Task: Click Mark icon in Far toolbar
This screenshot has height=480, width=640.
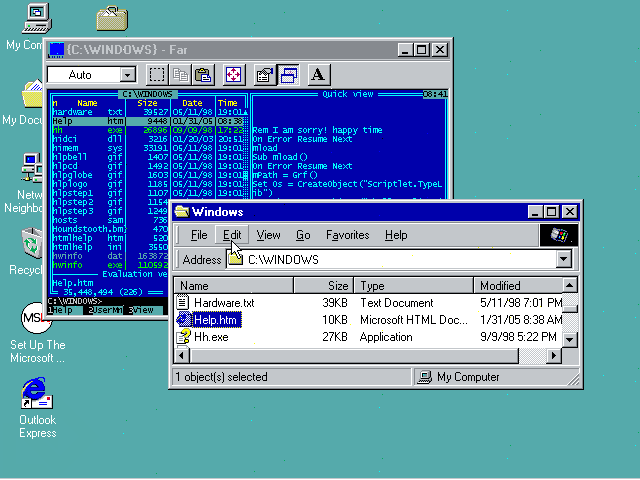Action: click(157, 75)
